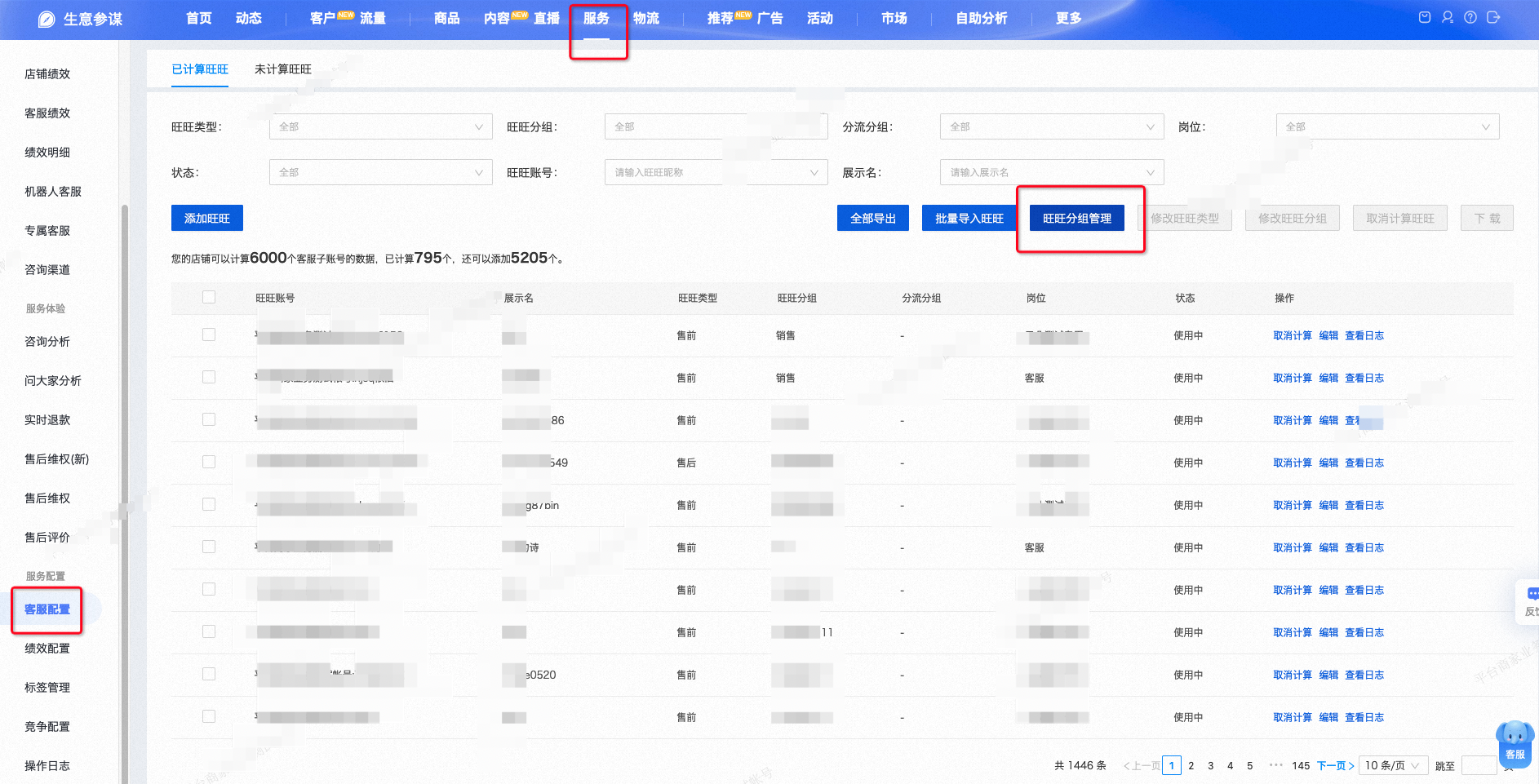Image resolution: width=1539 pixels, height=784 pixels.
Task: Tick checkbox of row with 展示名 ending 诗
Action: (x=209, y=547)
